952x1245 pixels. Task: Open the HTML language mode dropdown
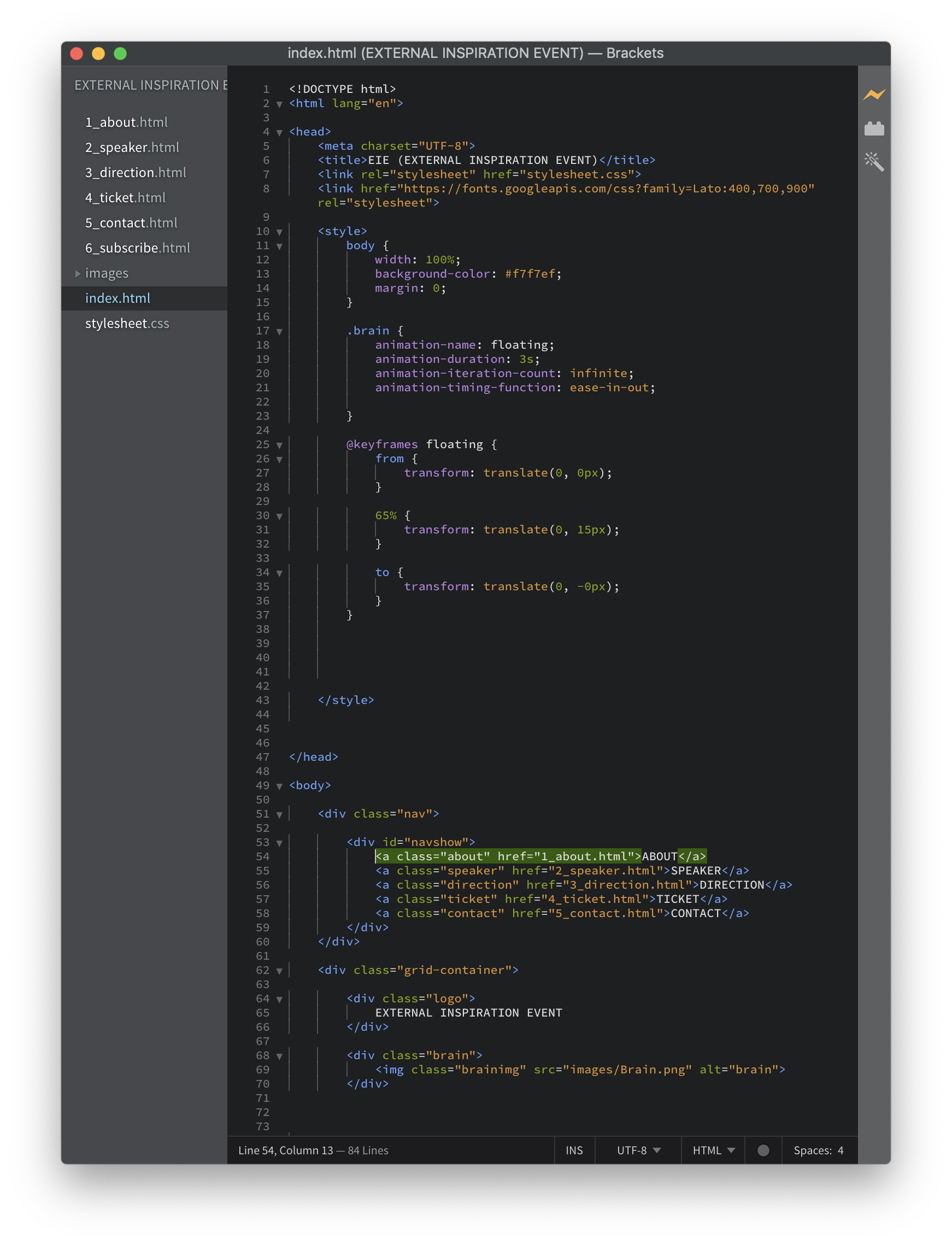(713, 1150)
